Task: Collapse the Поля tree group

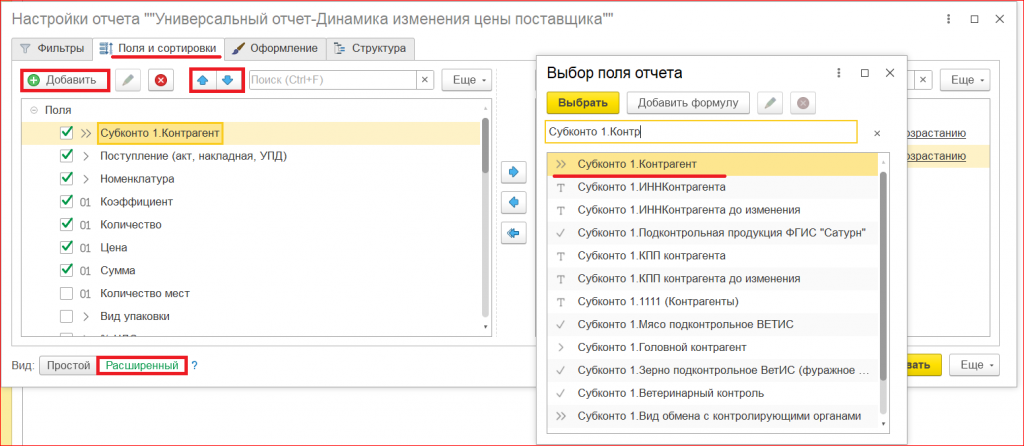Action: [33, 110]
